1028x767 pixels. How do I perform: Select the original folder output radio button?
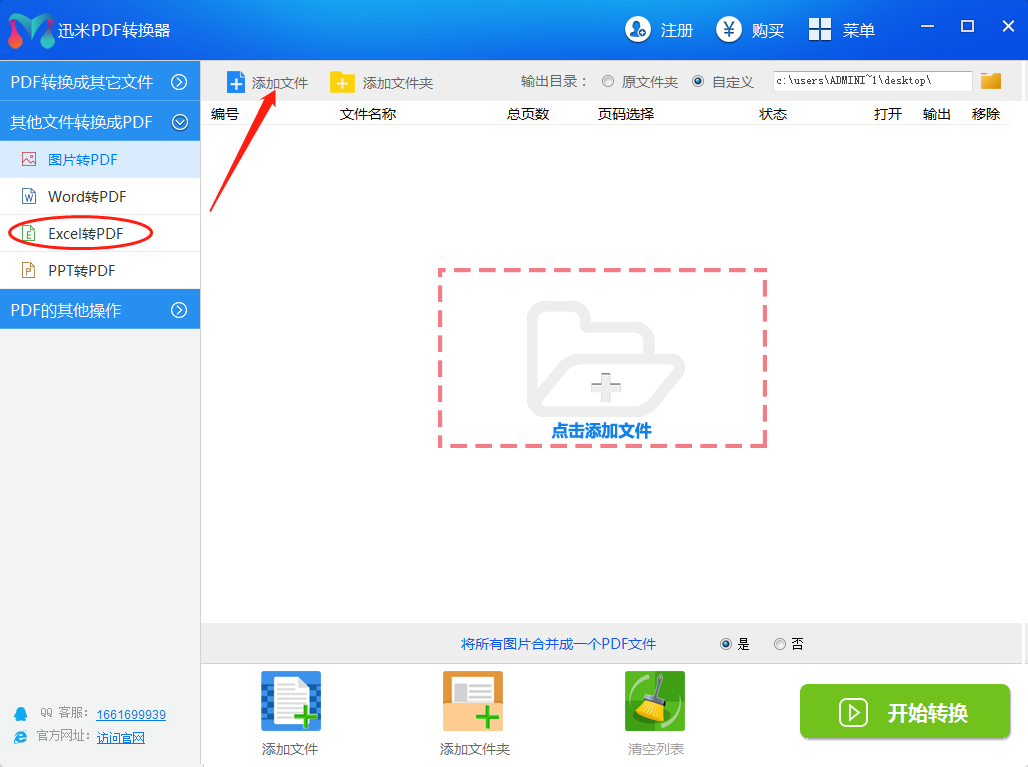608,82
